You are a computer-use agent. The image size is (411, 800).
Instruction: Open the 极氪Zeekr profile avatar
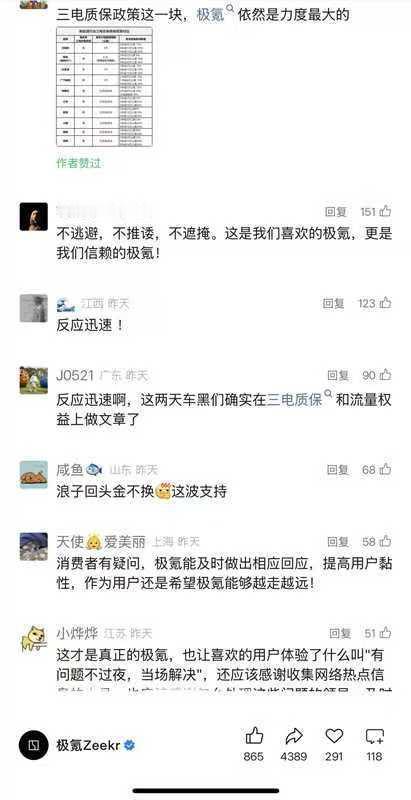tap(34, 745)
